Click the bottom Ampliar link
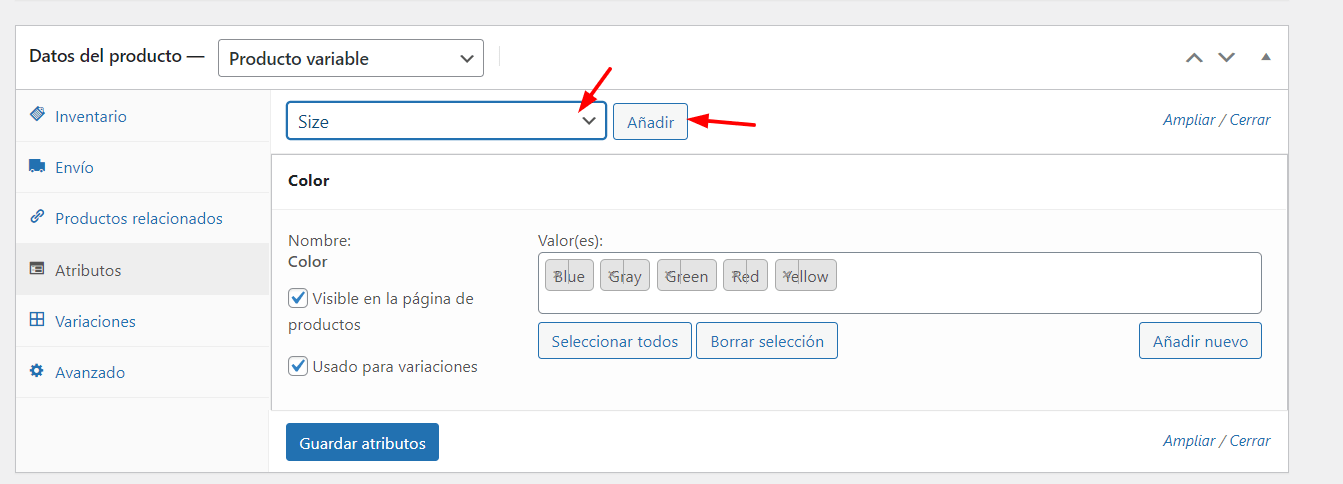 1187,441
